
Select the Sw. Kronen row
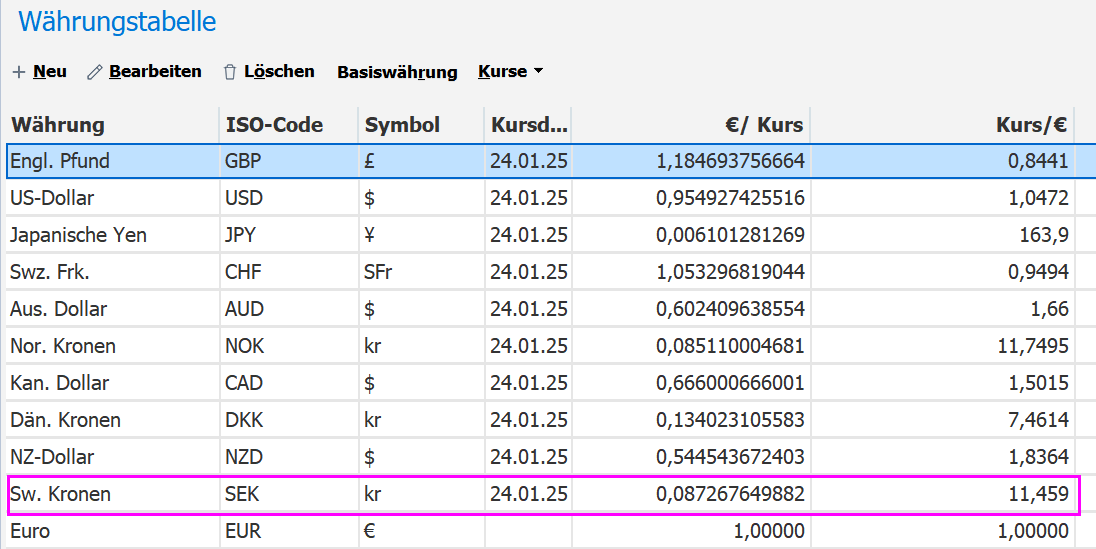click(x=60, y=494)
